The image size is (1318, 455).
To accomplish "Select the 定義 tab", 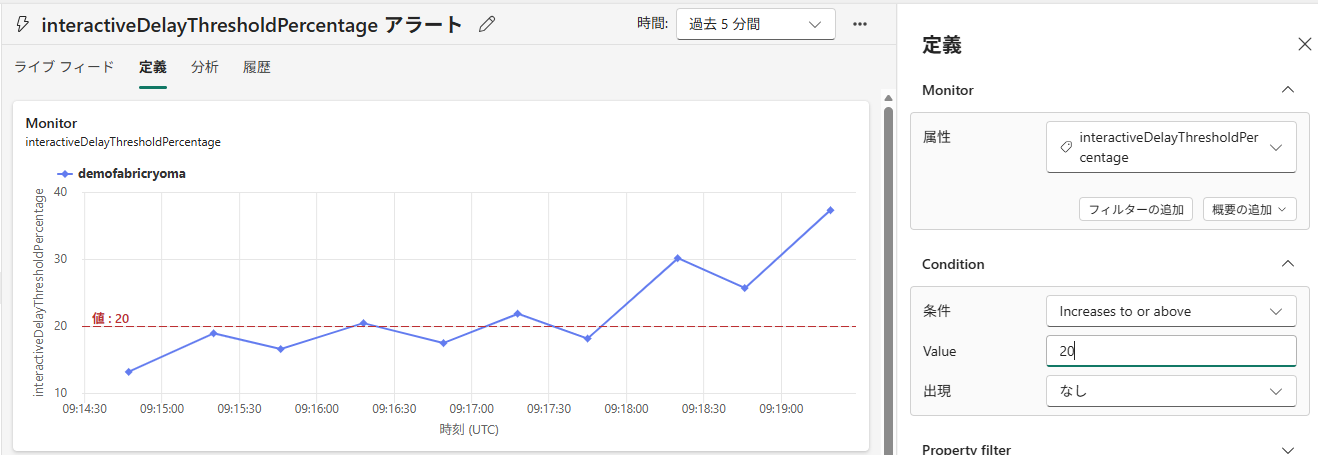I will [x=153, y=67].
